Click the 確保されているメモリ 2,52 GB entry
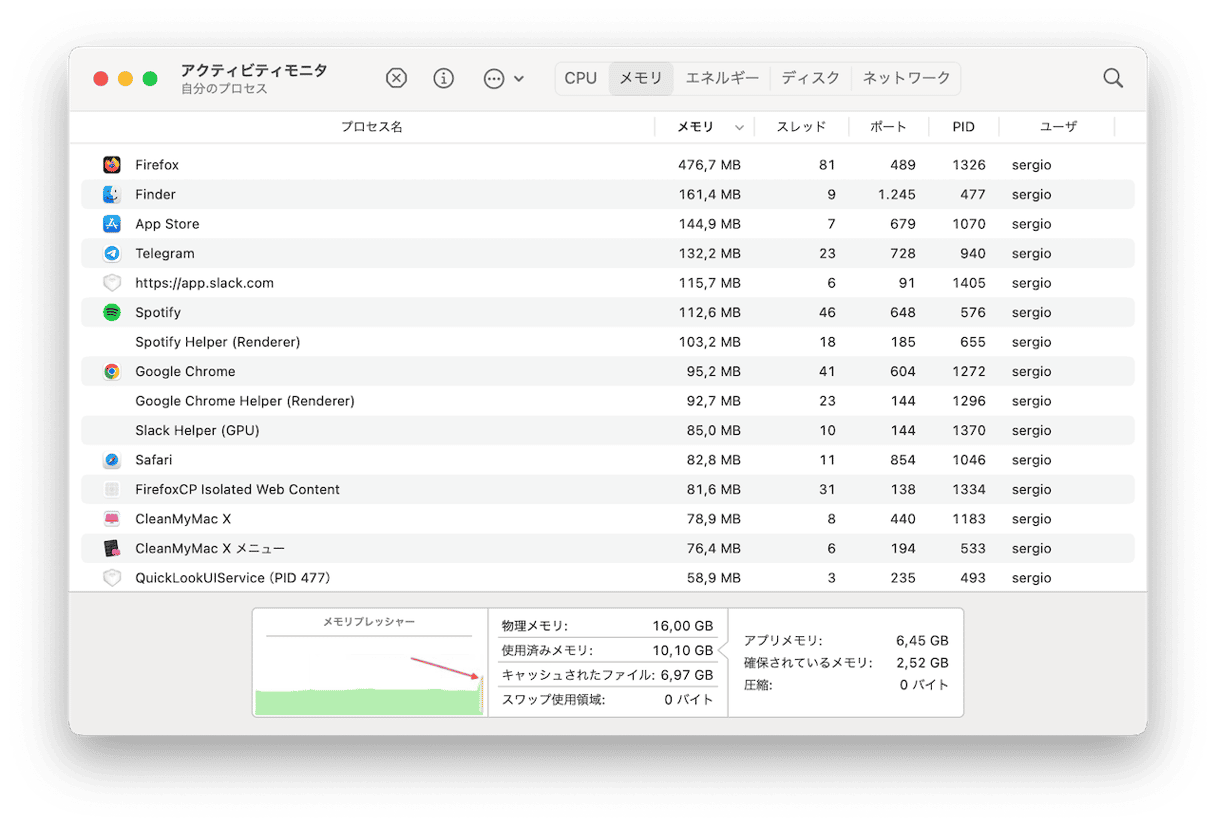The image size is (1216, 826). pos(846,662)
